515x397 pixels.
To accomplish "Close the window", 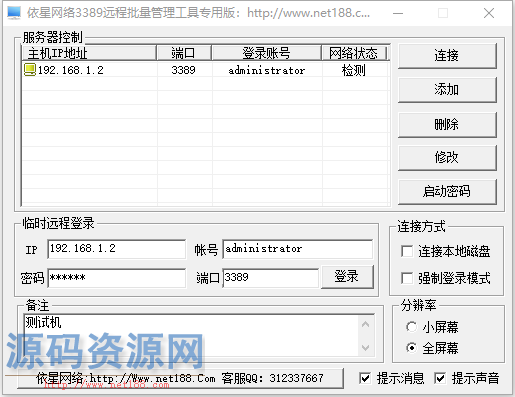I will pos(489,13).
